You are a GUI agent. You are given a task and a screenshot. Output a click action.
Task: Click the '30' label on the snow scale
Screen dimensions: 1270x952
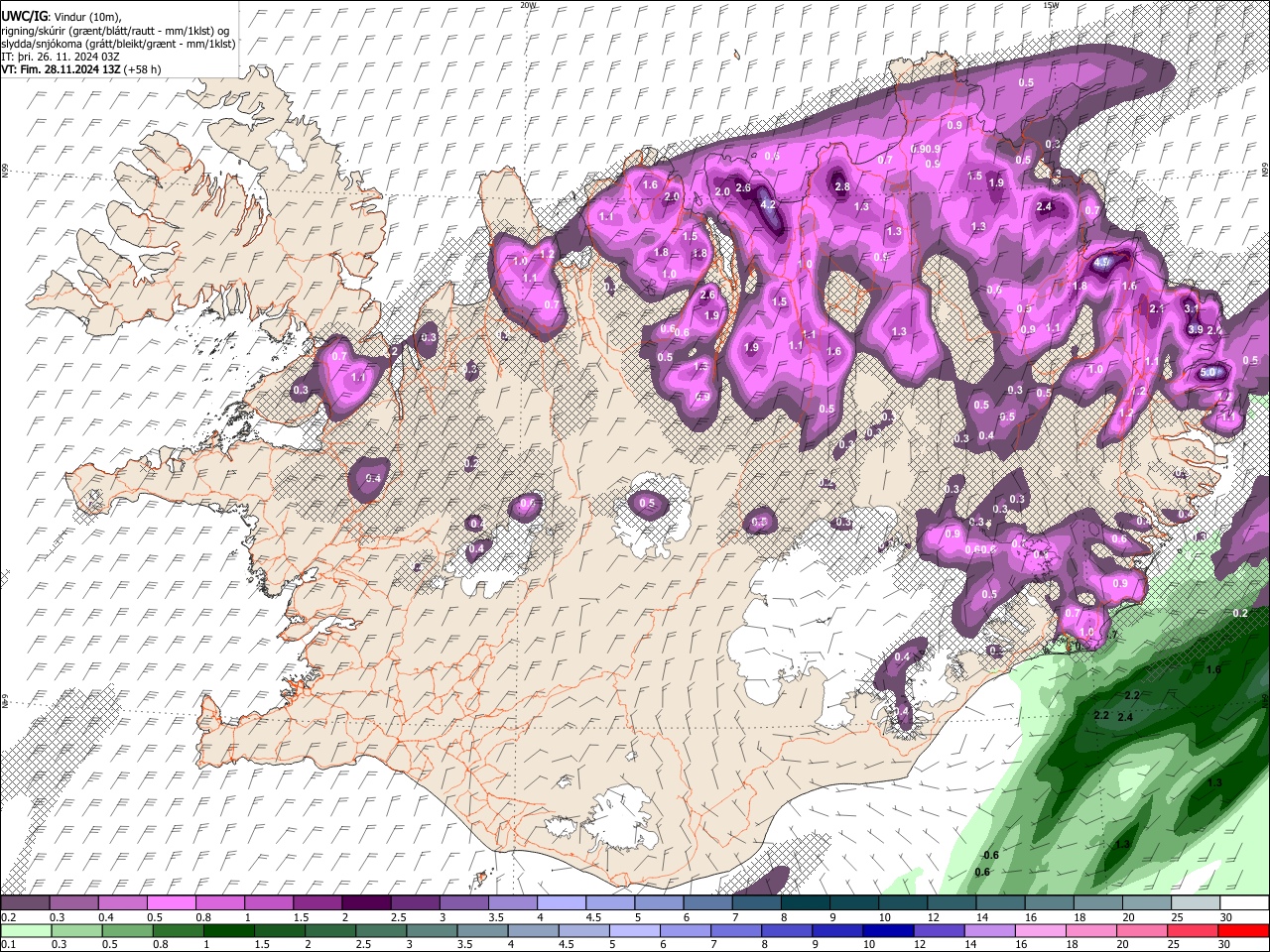point(1226,917)
